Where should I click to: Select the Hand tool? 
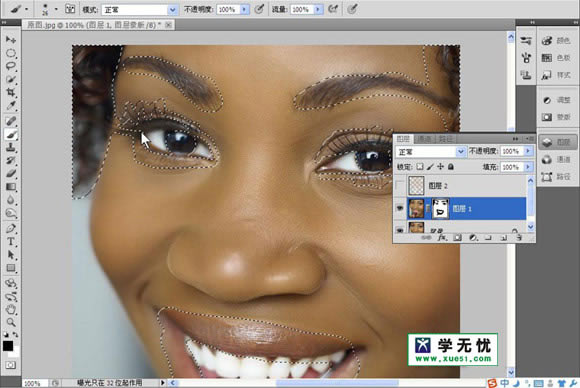tap(11, 310)
